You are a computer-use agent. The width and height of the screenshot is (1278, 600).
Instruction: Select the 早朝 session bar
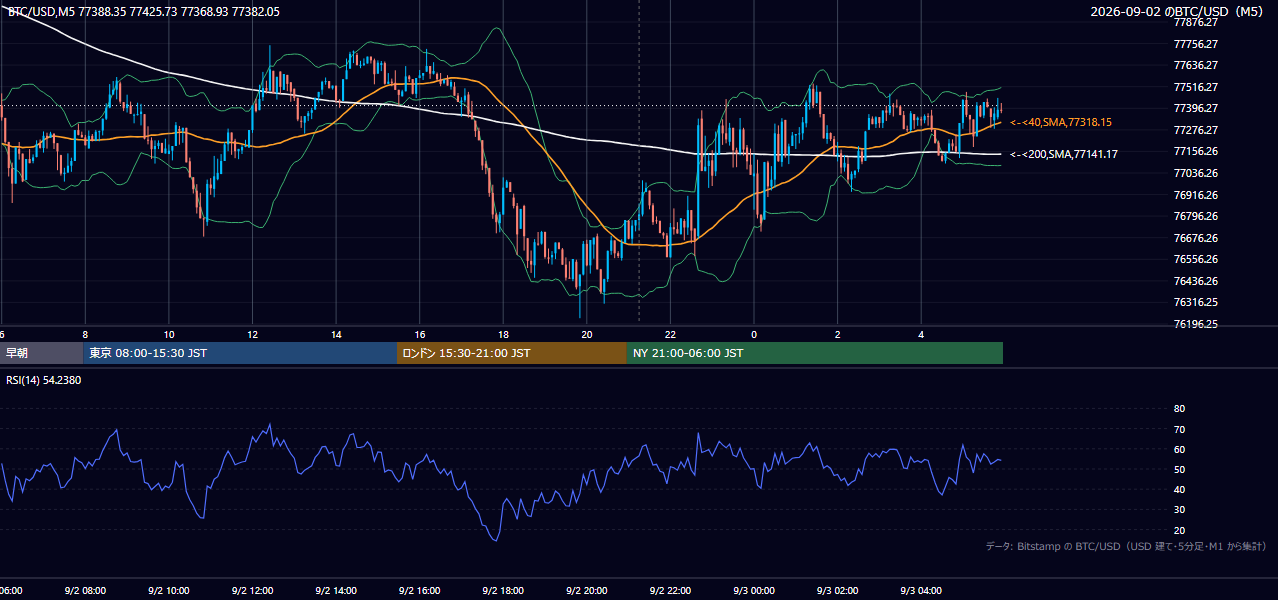pyautogui.click(x=41, y=353)
